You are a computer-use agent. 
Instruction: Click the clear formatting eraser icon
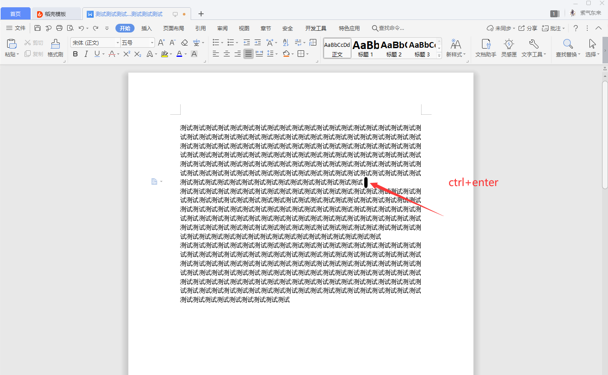point(185,43)
